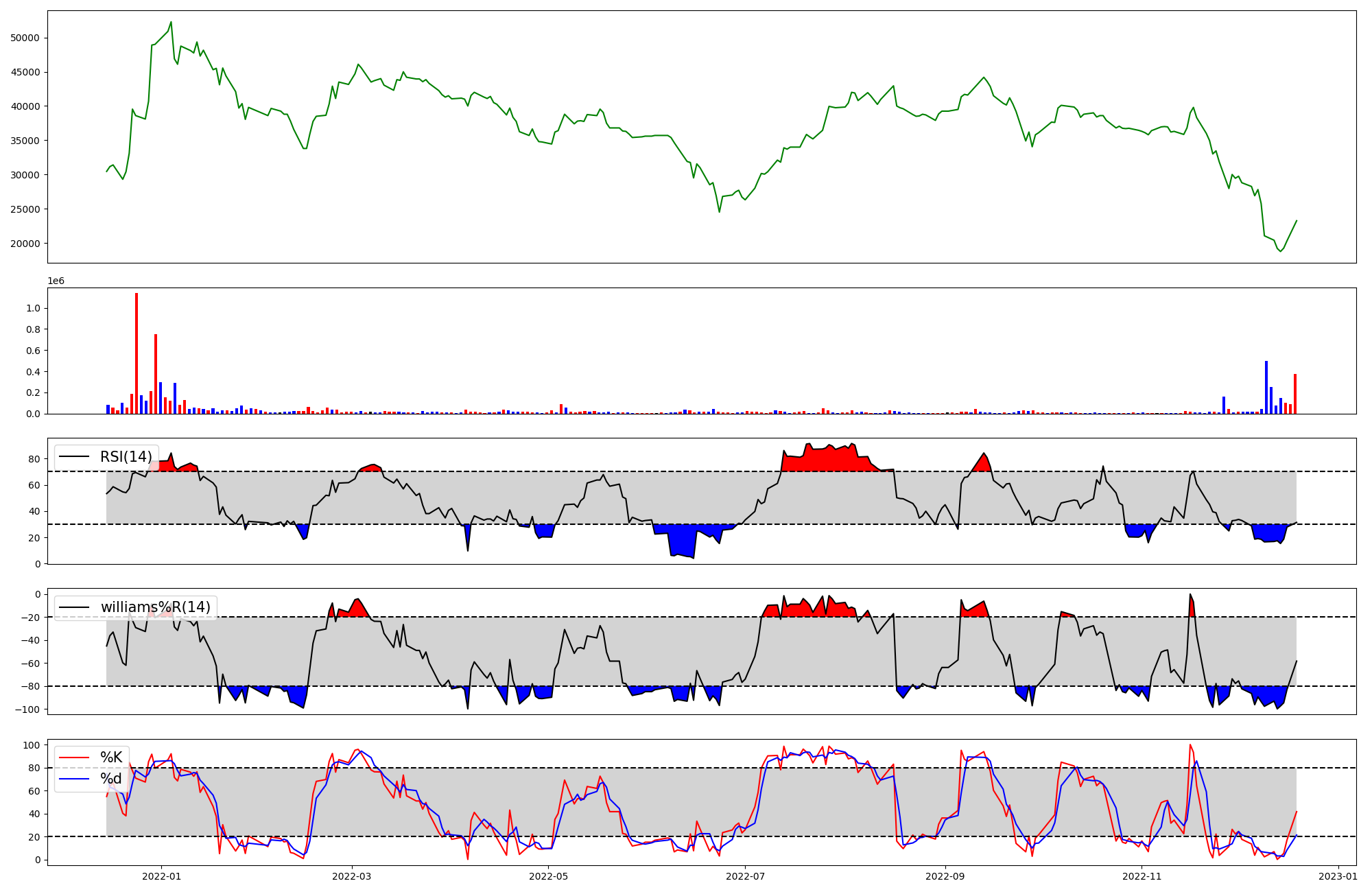Click the −100 label on Williams %R axis

click(x=27, y=709)
